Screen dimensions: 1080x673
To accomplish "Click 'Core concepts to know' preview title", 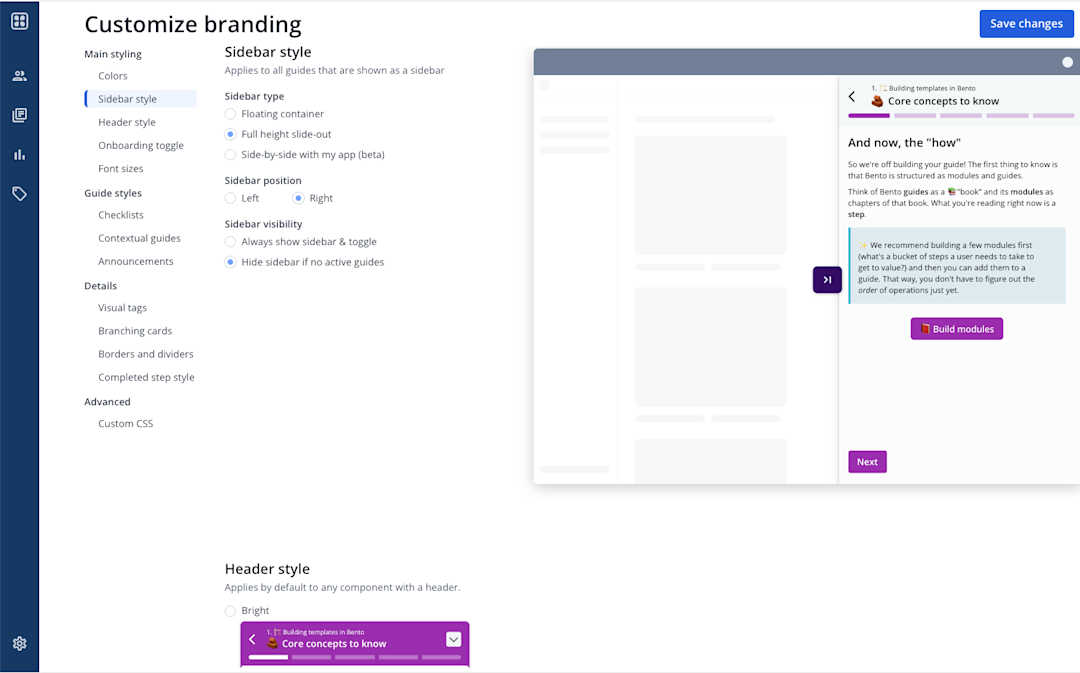I will 943,101.
